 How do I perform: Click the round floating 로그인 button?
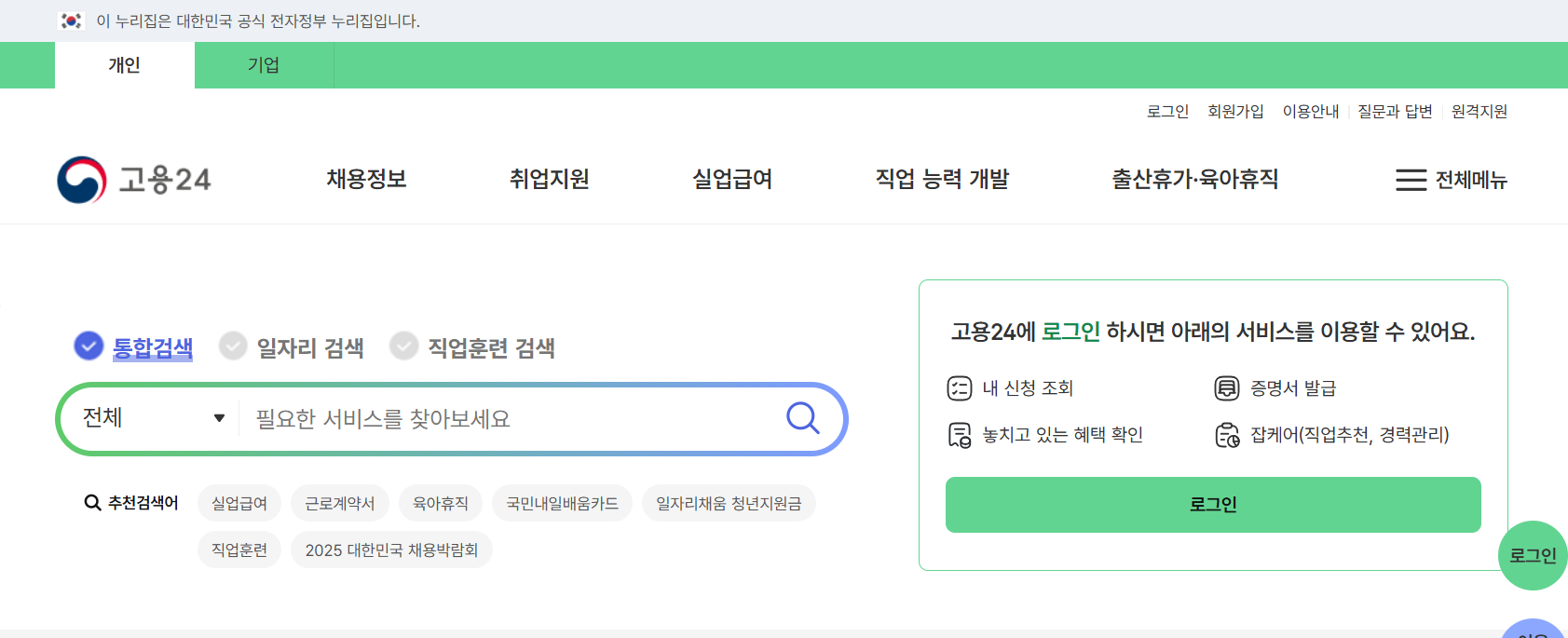pyautogui.click(x=1533, y=555)
